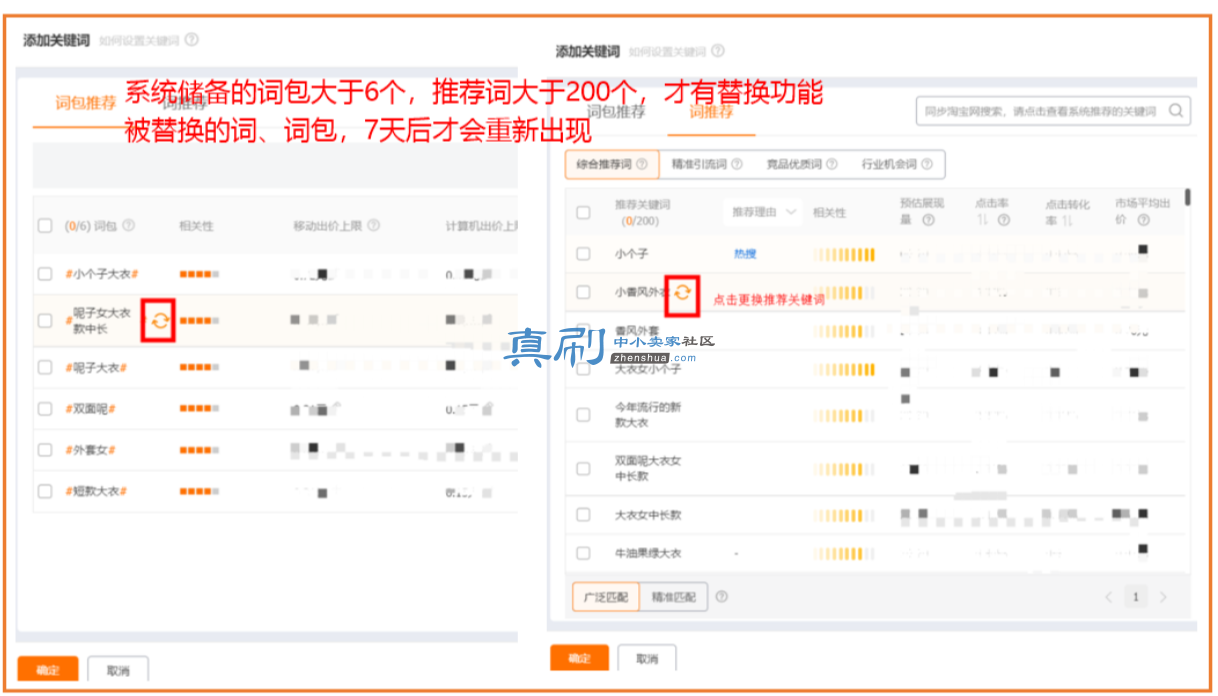Toggle the select-all checkbox beside 推荐关键词 (0/200)

pyautogui.click(x=583, y=212)
